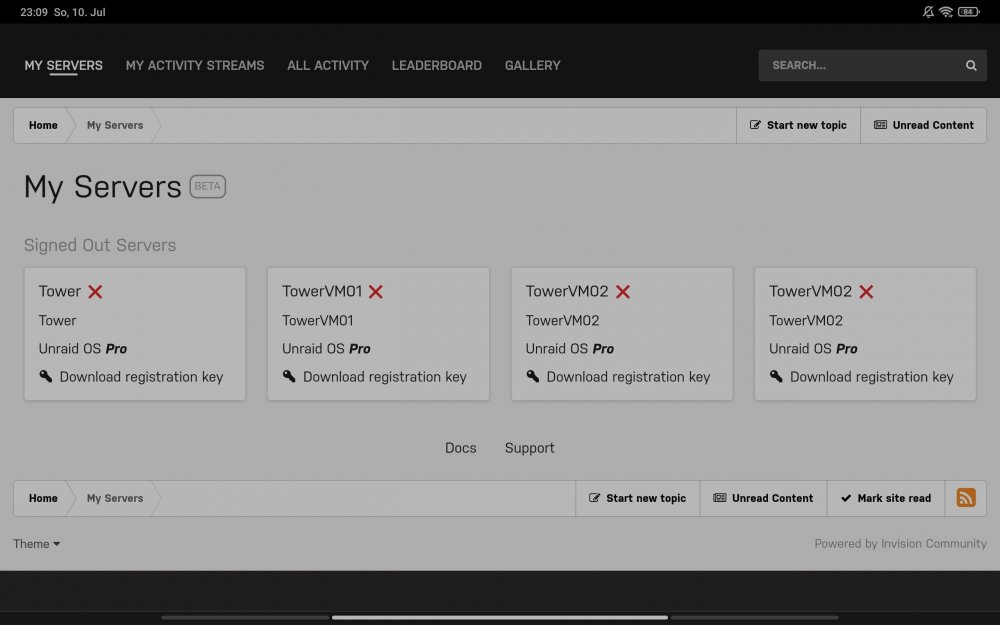This screenshot has height=625, width=1000.
Task: Open Powered by Invision Community link
Action: point(900,543)
